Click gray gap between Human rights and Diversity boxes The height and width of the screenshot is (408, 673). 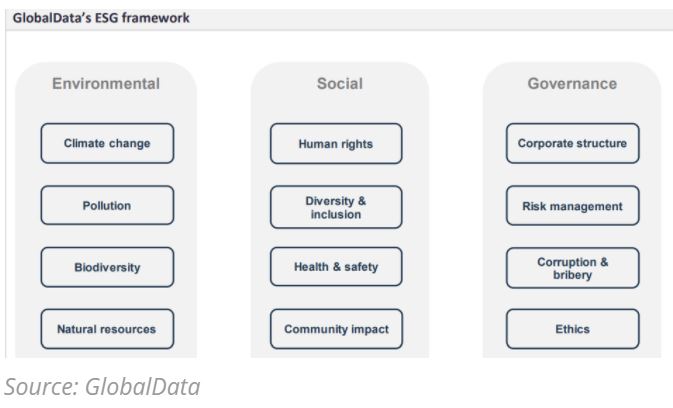(336, 175)
